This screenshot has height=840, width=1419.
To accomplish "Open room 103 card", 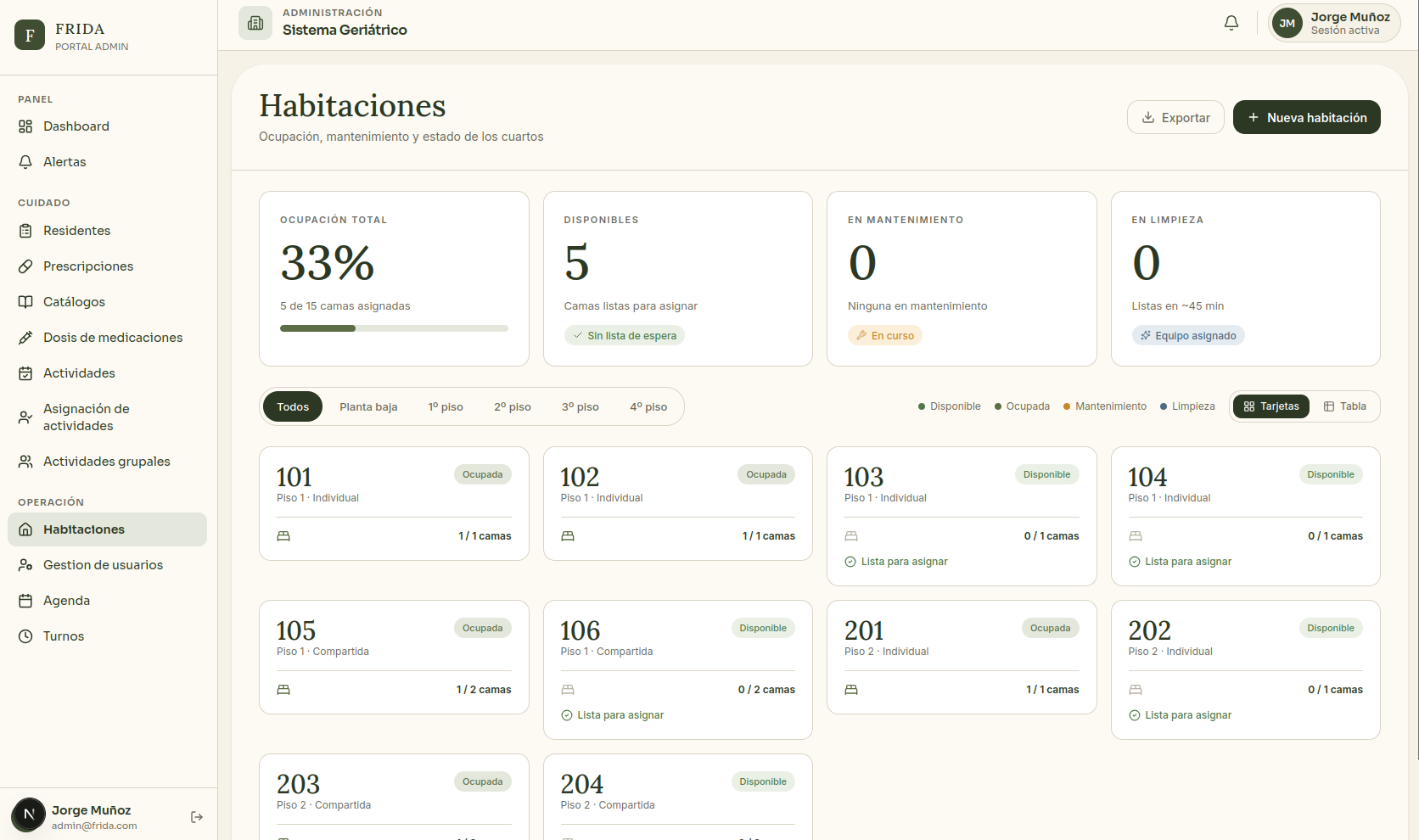I will (962, 516).
